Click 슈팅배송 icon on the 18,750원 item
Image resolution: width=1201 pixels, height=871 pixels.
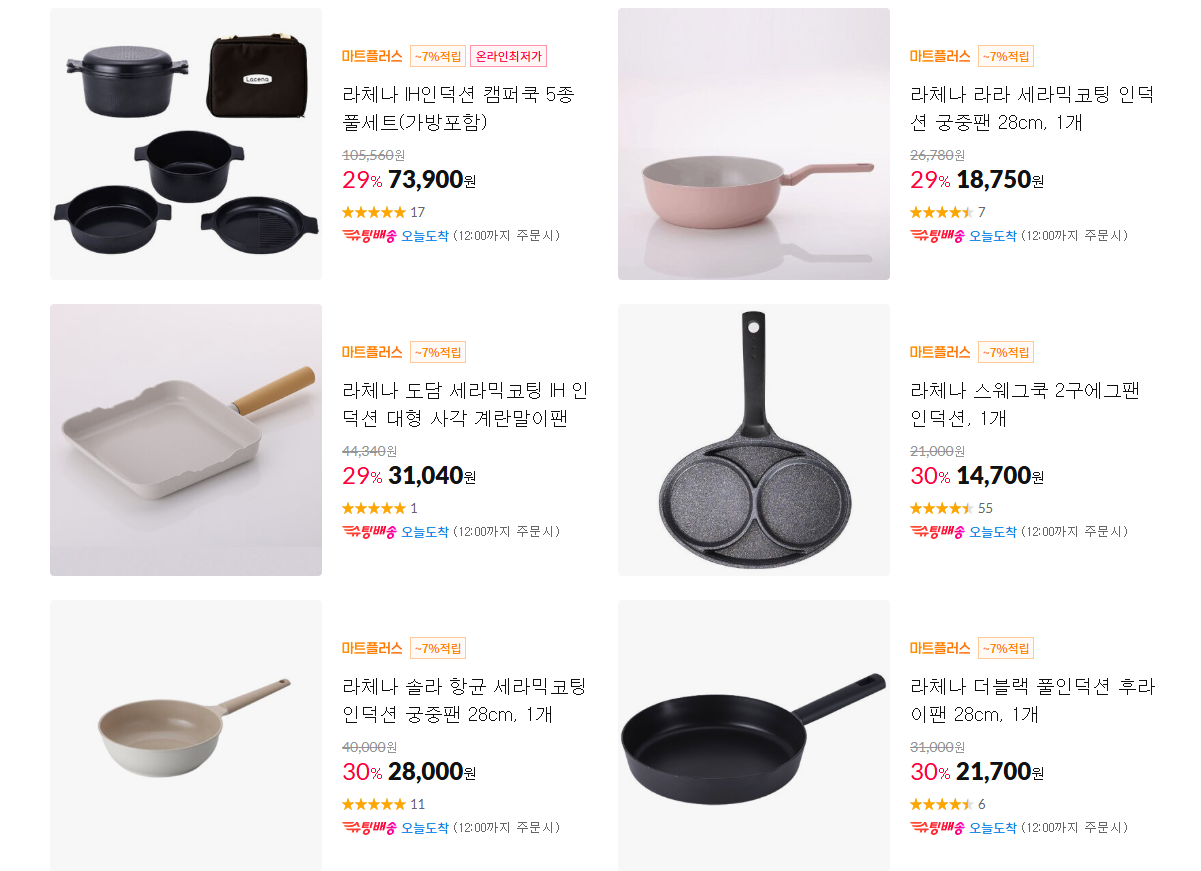(x=937, y=236)
